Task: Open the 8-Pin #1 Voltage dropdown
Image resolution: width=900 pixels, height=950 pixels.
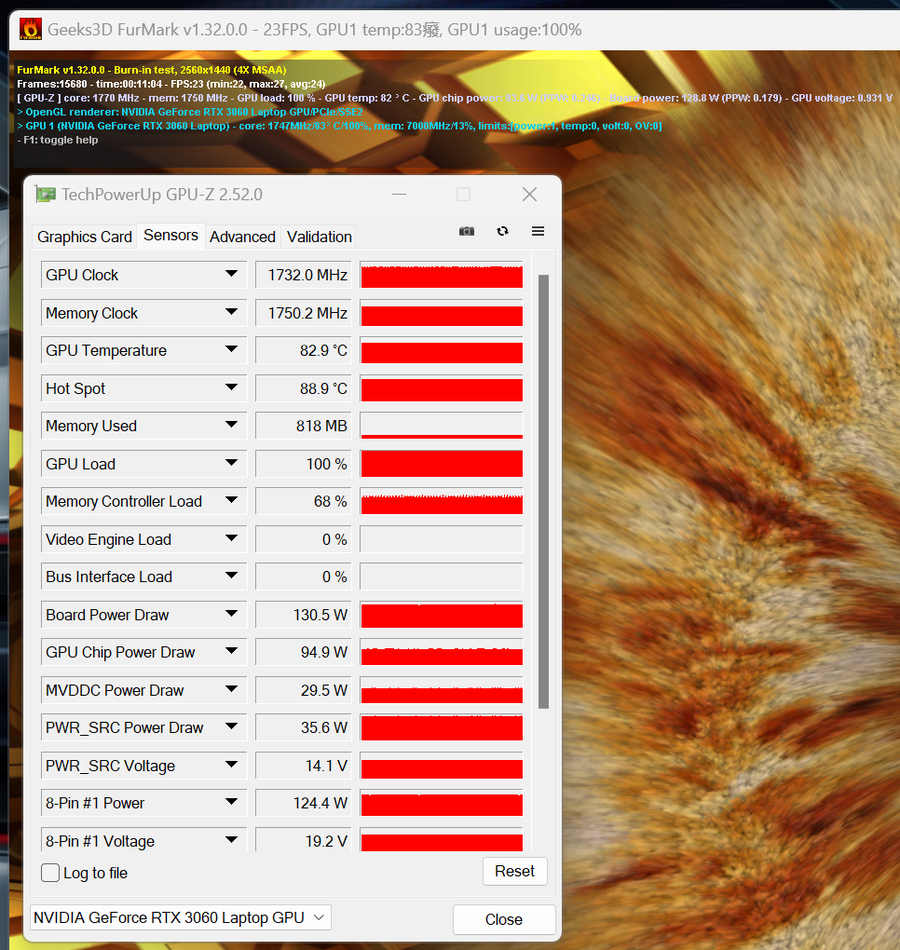Action: (x=231, y=840)
